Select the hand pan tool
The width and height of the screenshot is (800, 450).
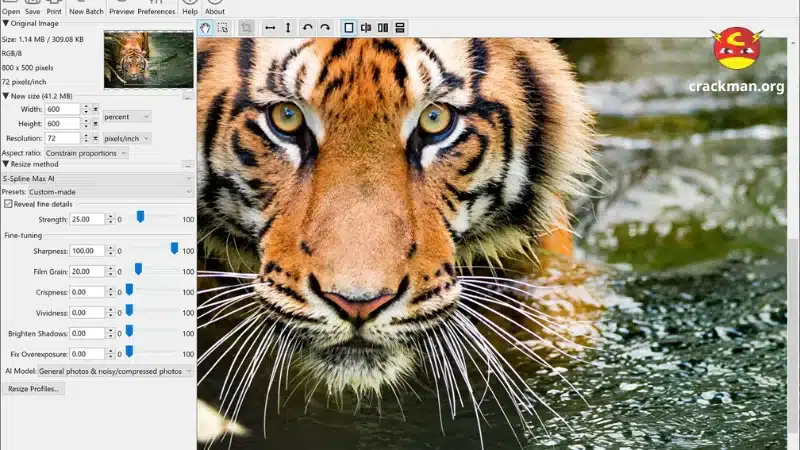pos(205,28)
